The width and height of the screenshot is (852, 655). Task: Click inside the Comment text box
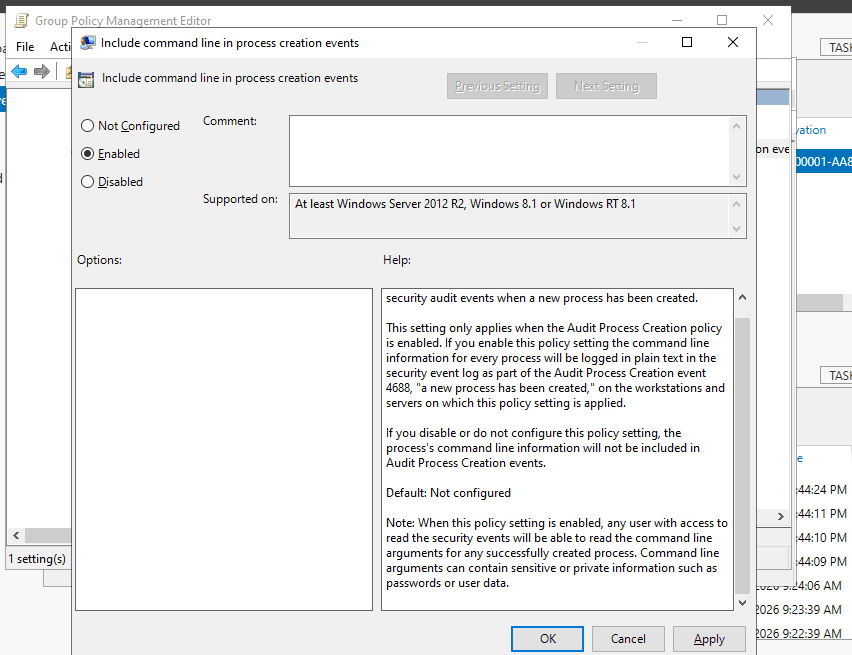[x=510, y=151]
